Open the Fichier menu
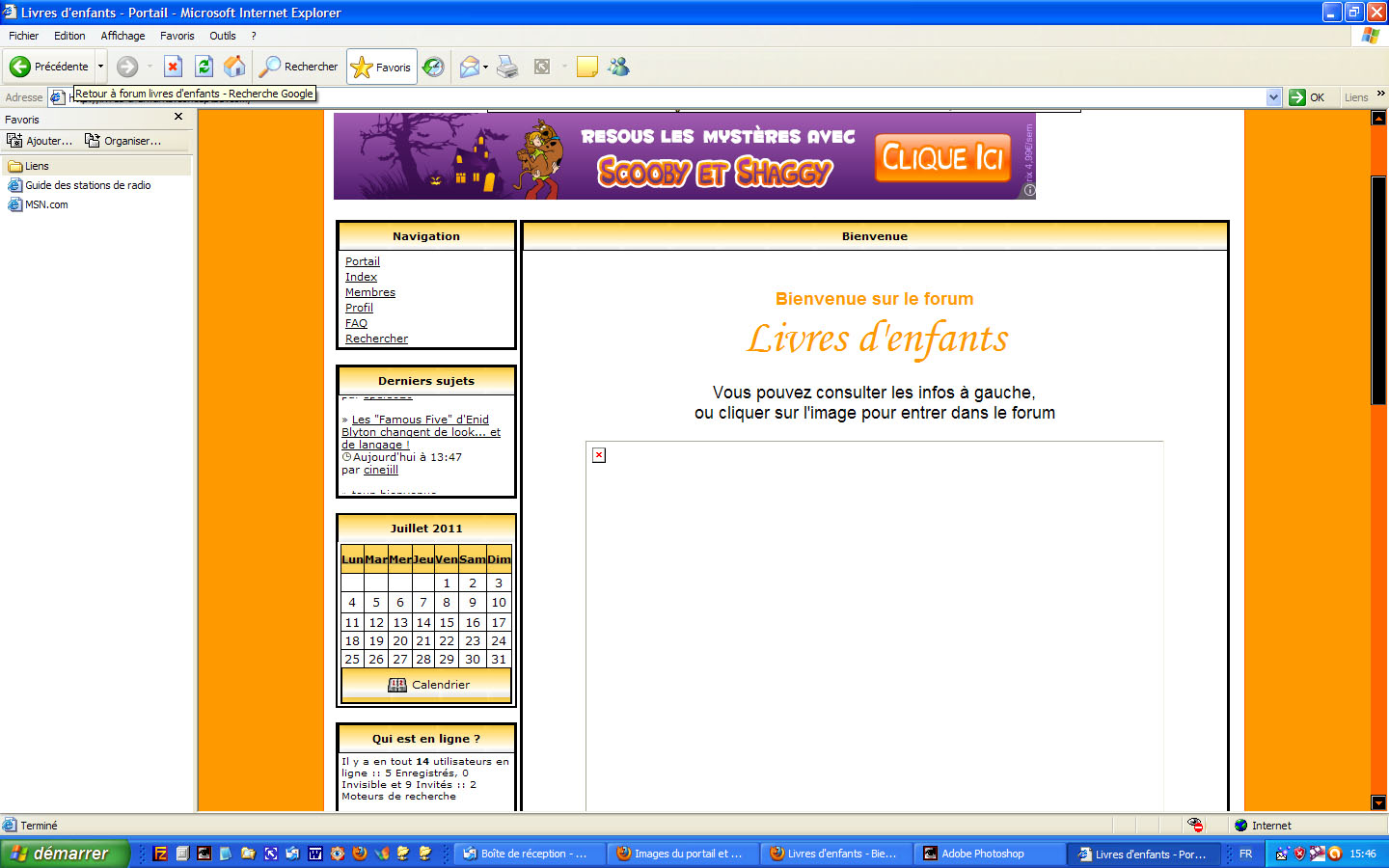This screenshot has height=868, width=1389. [23, 36]
